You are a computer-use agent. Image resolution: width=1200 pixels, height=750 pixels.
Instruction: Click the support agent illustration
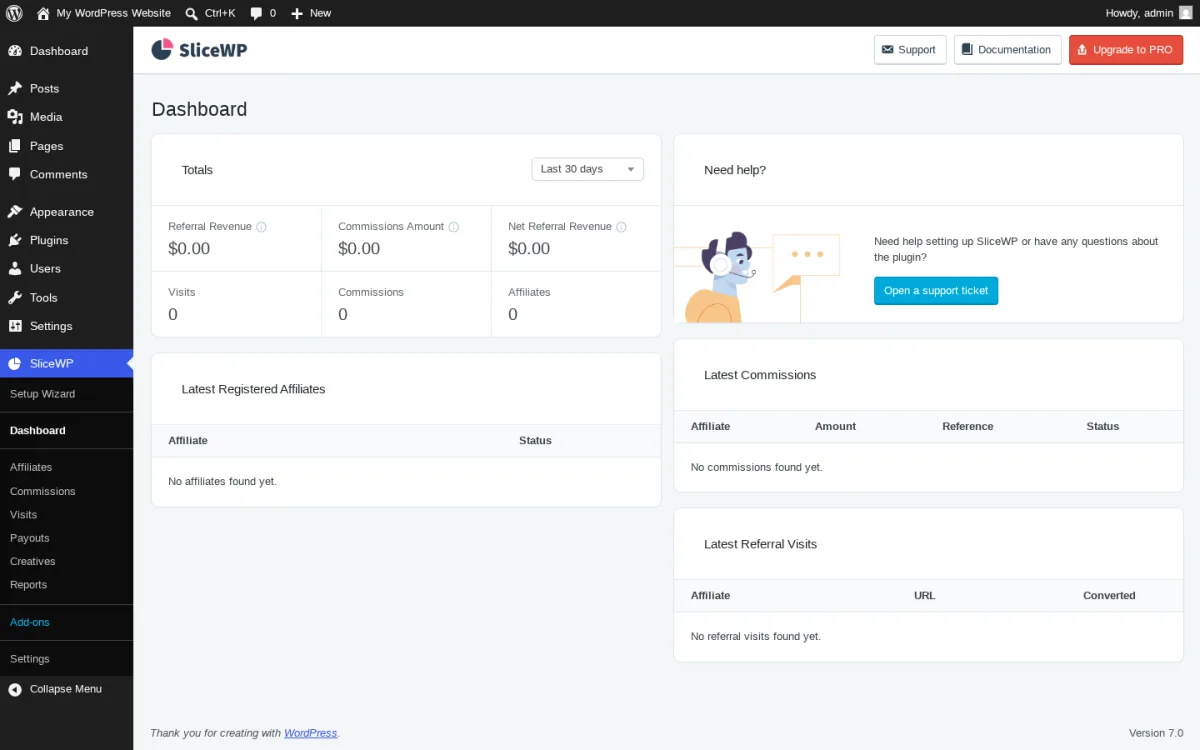[x=757, y=276]
